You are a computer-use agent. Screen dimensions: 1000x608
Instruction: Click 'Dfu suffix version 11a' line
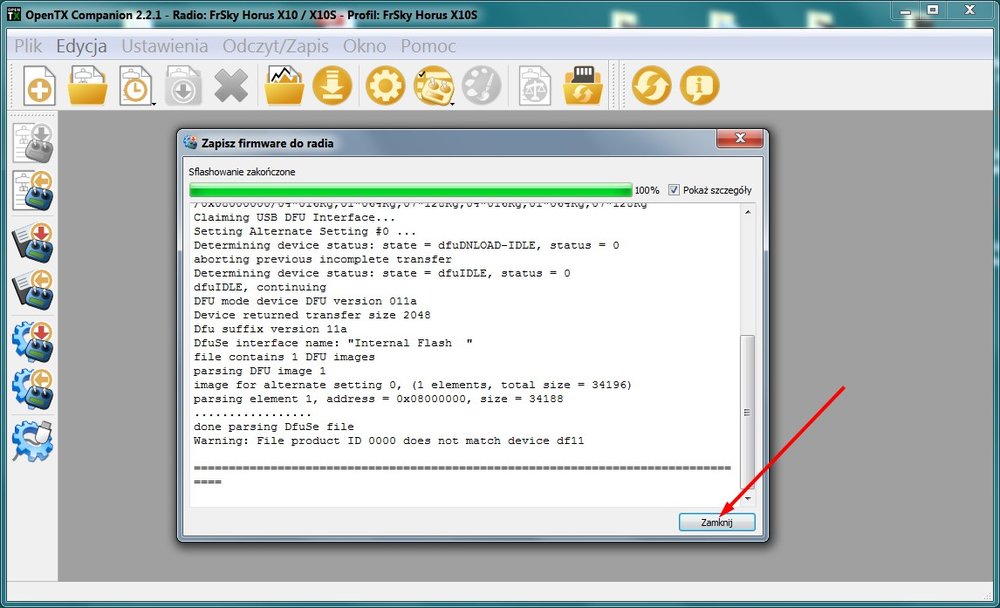point(270,329)
